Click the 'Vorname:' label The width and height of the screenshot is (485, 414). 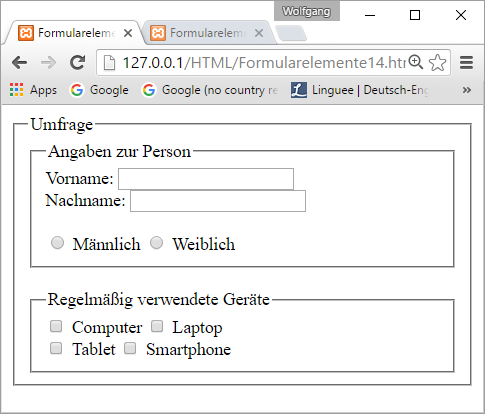point(80,178)
